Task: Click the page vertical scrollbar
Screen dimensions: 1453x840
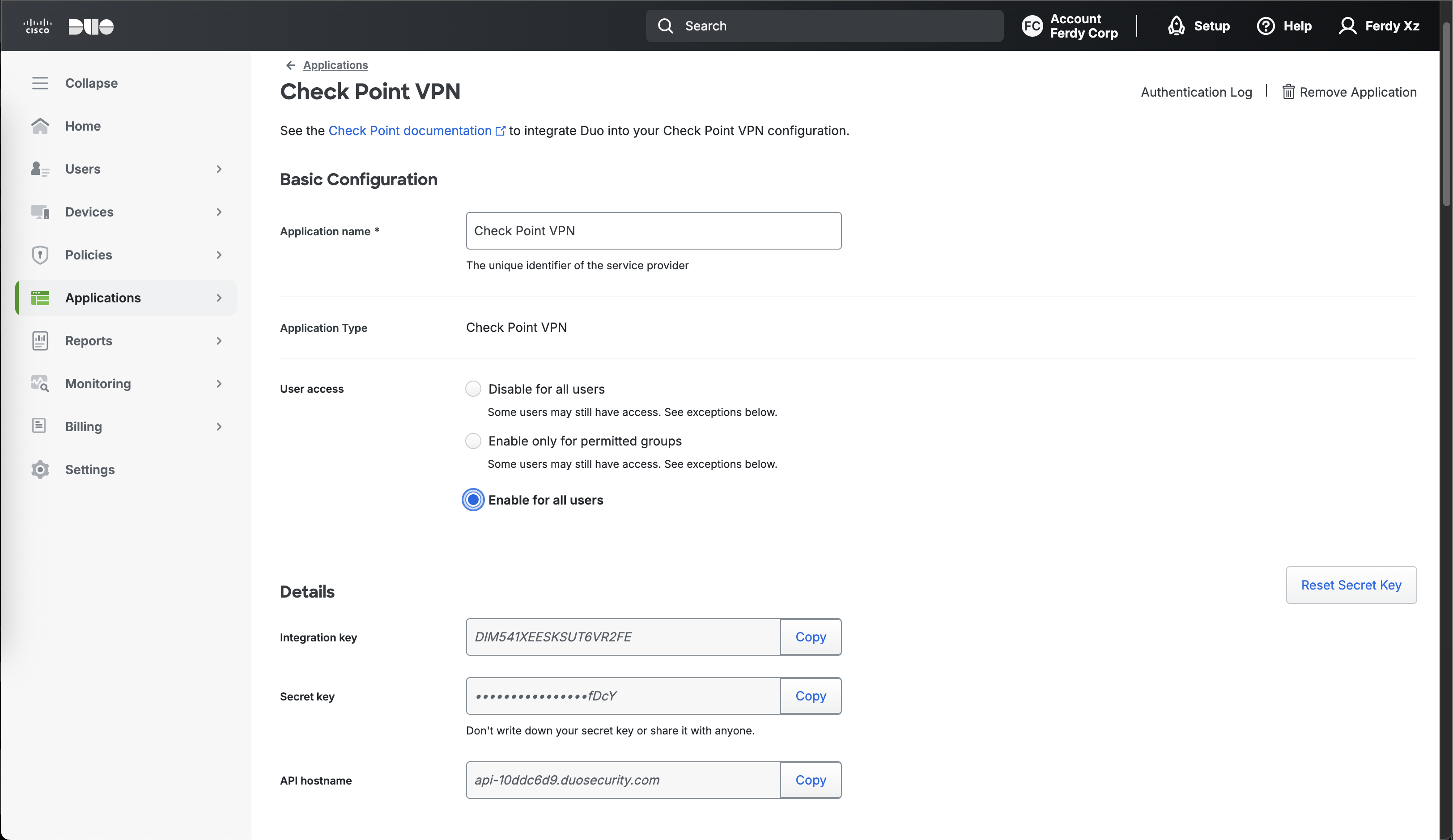Action: point(1445,115)
